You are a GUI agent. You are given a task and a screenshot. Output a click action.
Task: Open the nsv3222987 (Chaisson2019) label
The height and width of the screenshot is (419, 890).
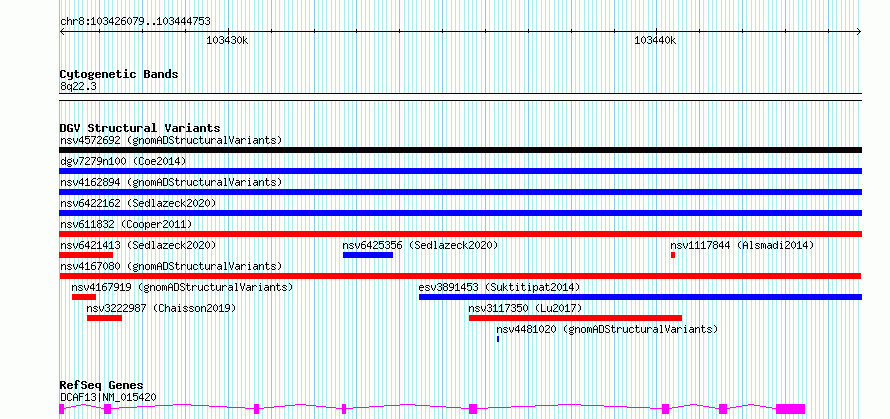[x=161, y=308]
